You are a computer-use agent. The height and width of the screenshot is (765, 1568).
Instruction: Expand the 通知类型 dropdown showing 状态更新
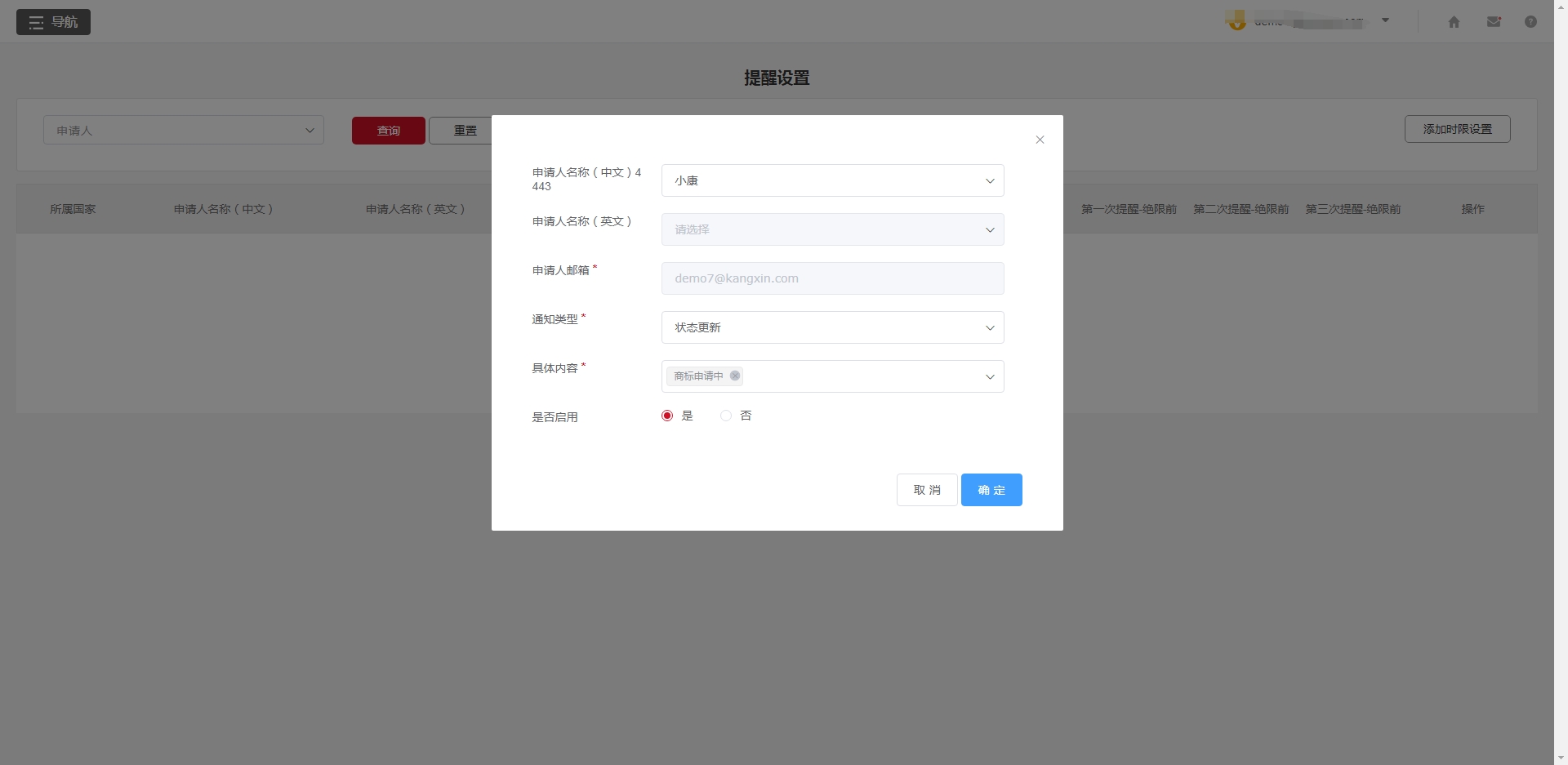click(832, 327)
